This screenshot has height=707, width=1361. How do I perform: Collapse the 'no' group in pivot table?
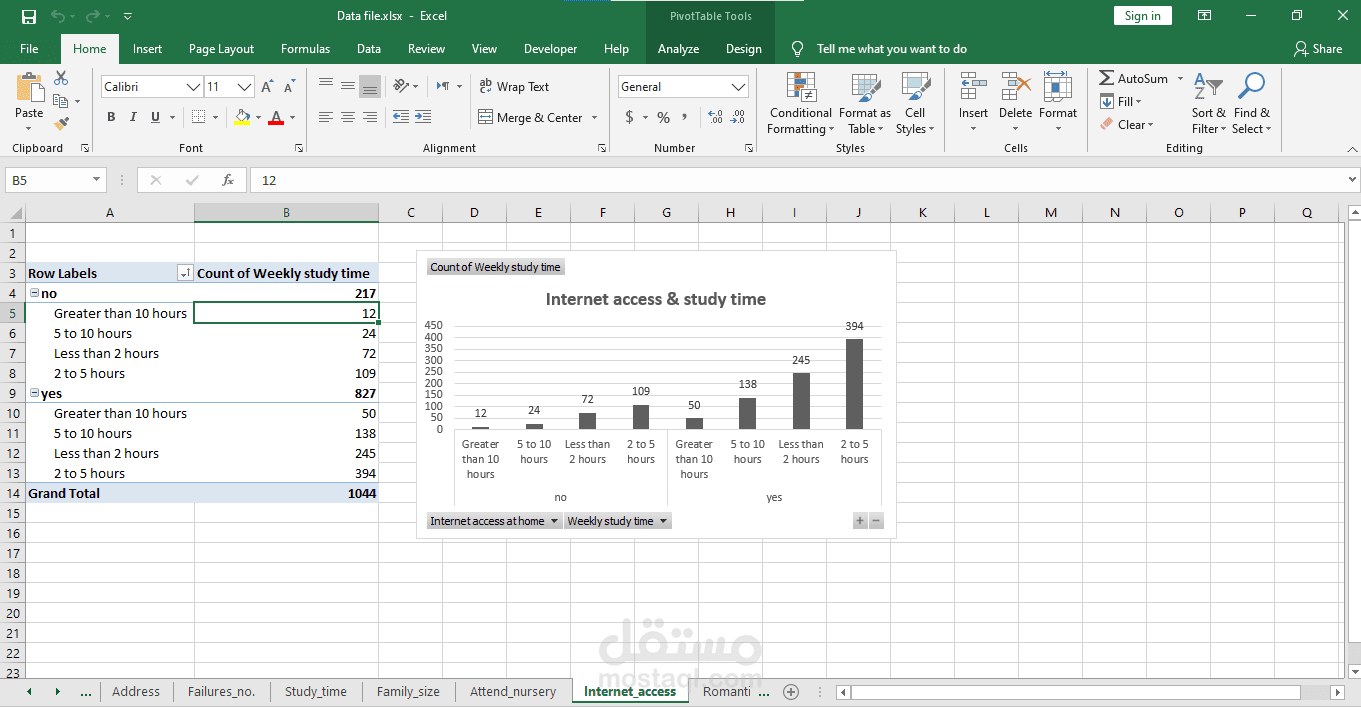tap(34, 294)
